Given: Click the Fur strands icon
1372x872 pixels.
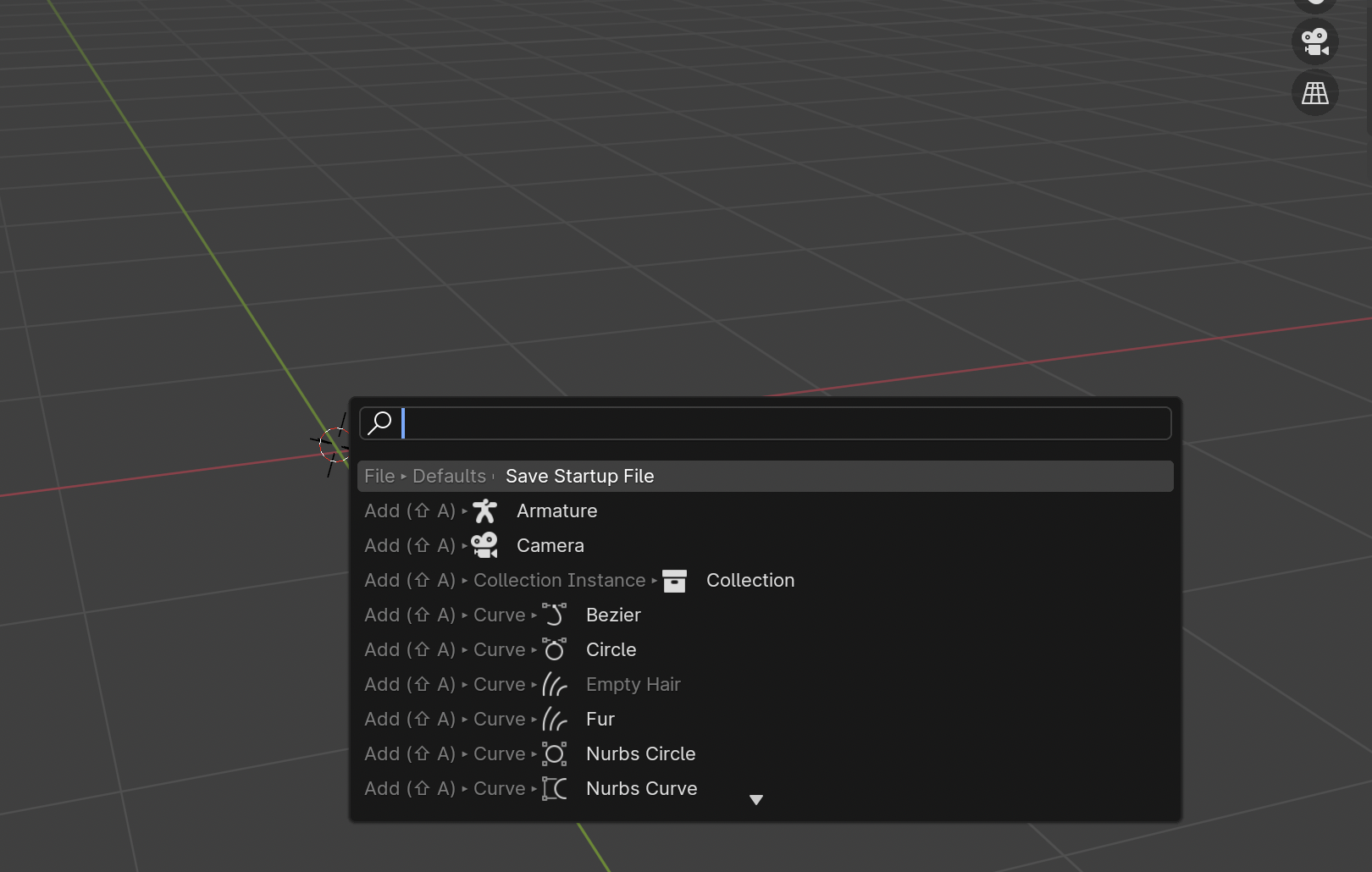Looking at the screenshot, I should point(554,719).
